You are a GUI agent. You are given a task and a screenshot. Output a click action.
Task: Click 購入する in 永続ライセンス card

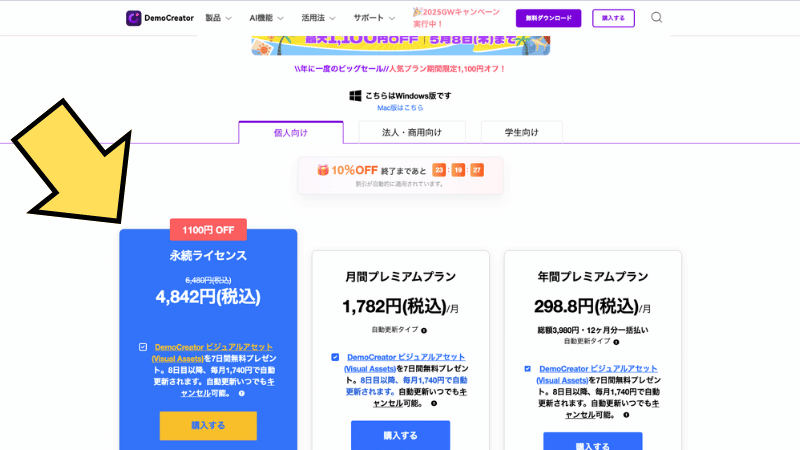pyautogui.click(x=208, y=426)
